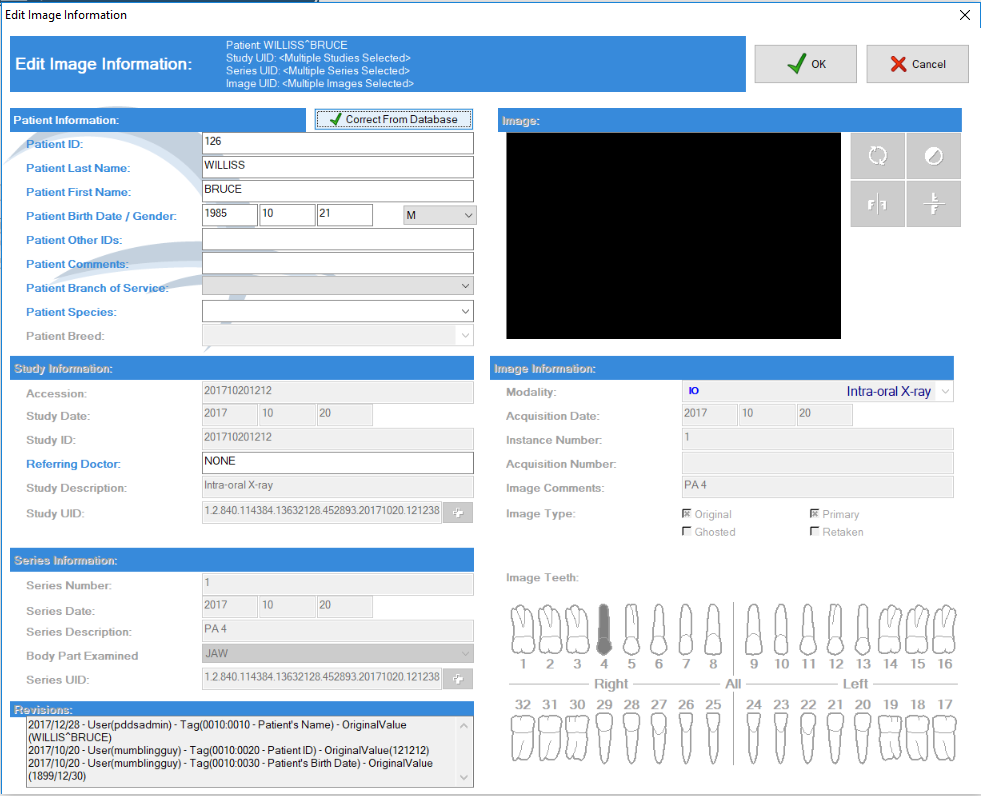Flip image vertically with flip icon
The image size is (981, 796).
click(x=933, y=204)
